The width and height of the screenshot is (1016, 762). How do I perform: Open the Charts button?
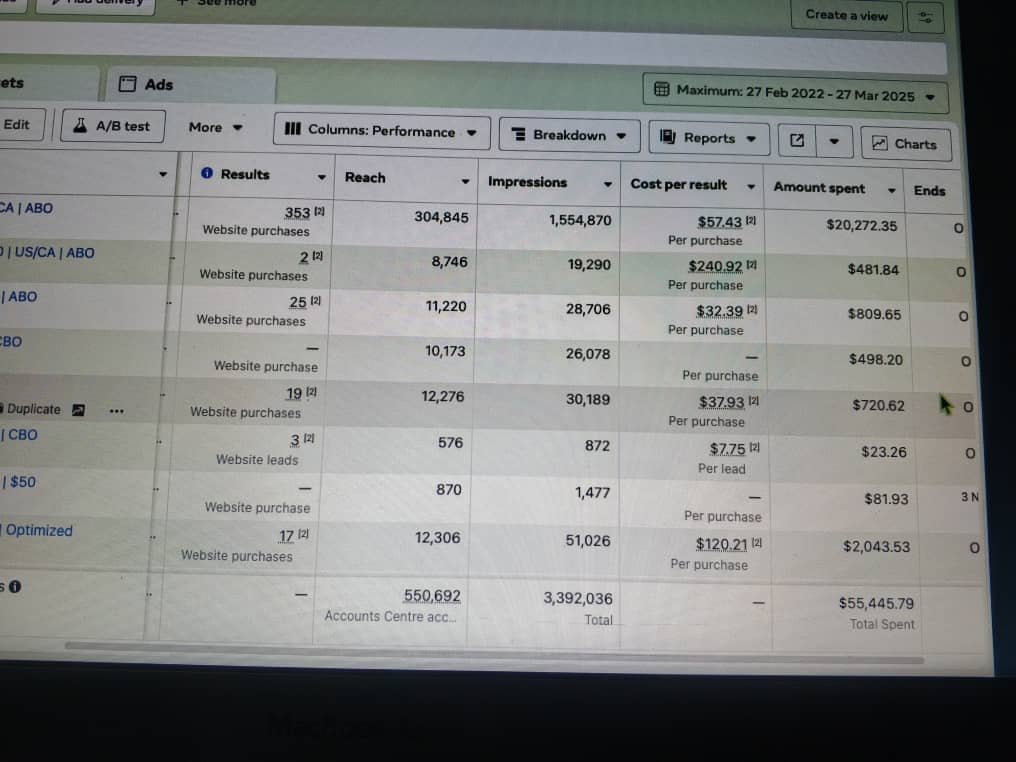click(906, 144)
